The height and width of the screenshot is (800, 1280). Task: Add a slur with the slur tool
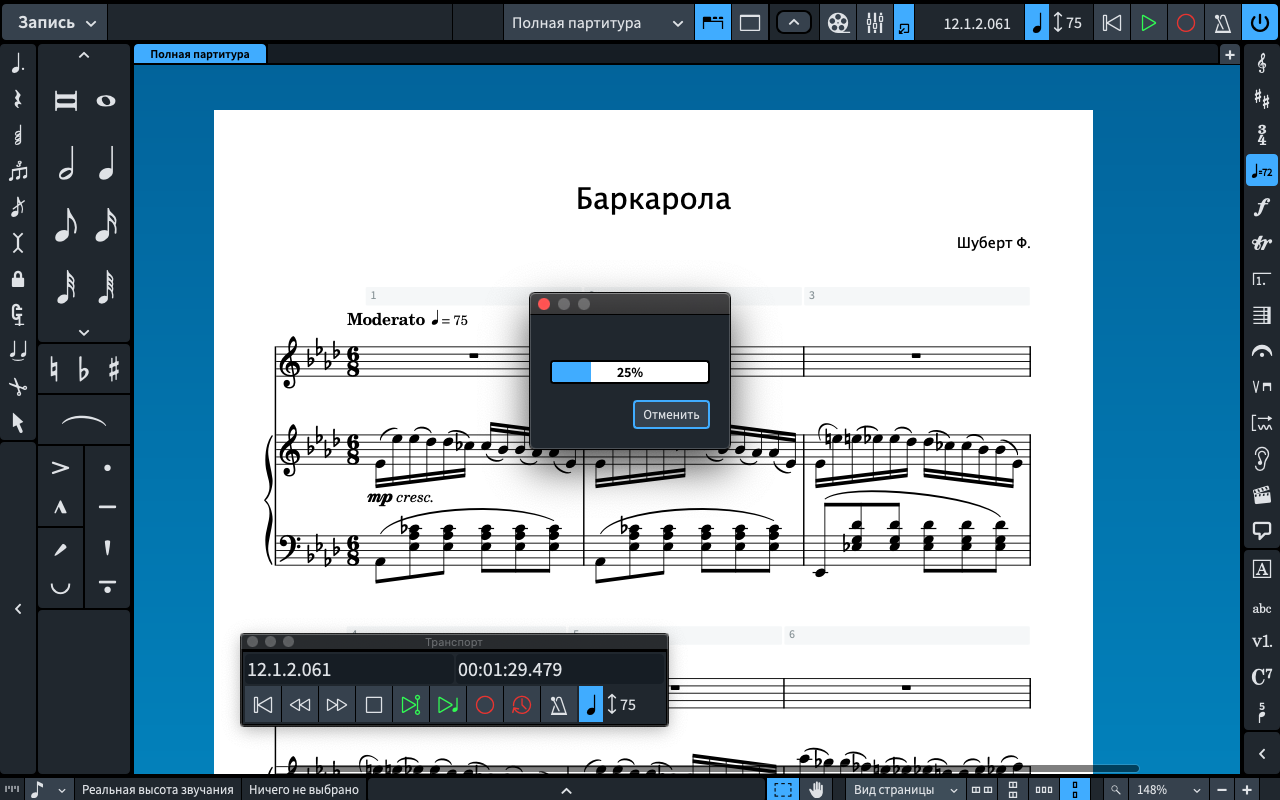click(84, 422)
